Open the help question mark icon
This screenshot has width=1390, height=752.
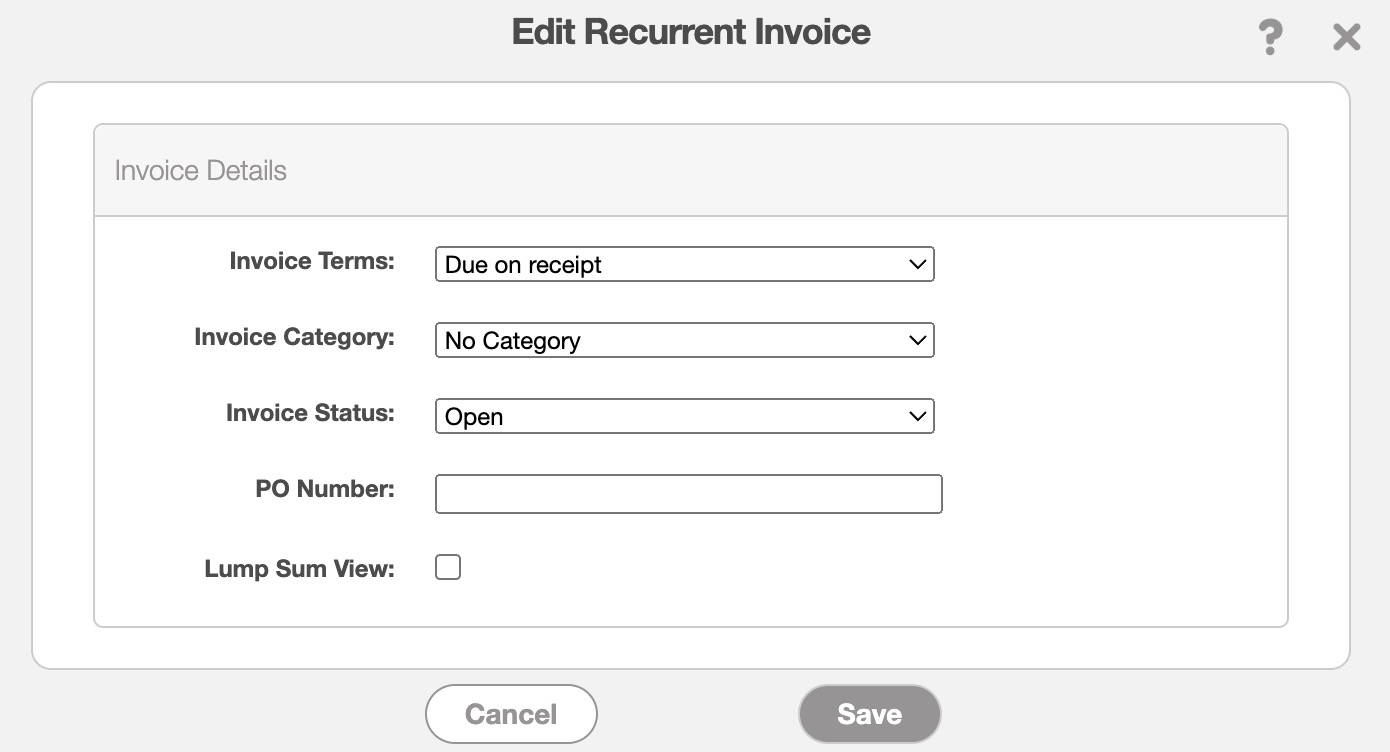[1270, 38]
